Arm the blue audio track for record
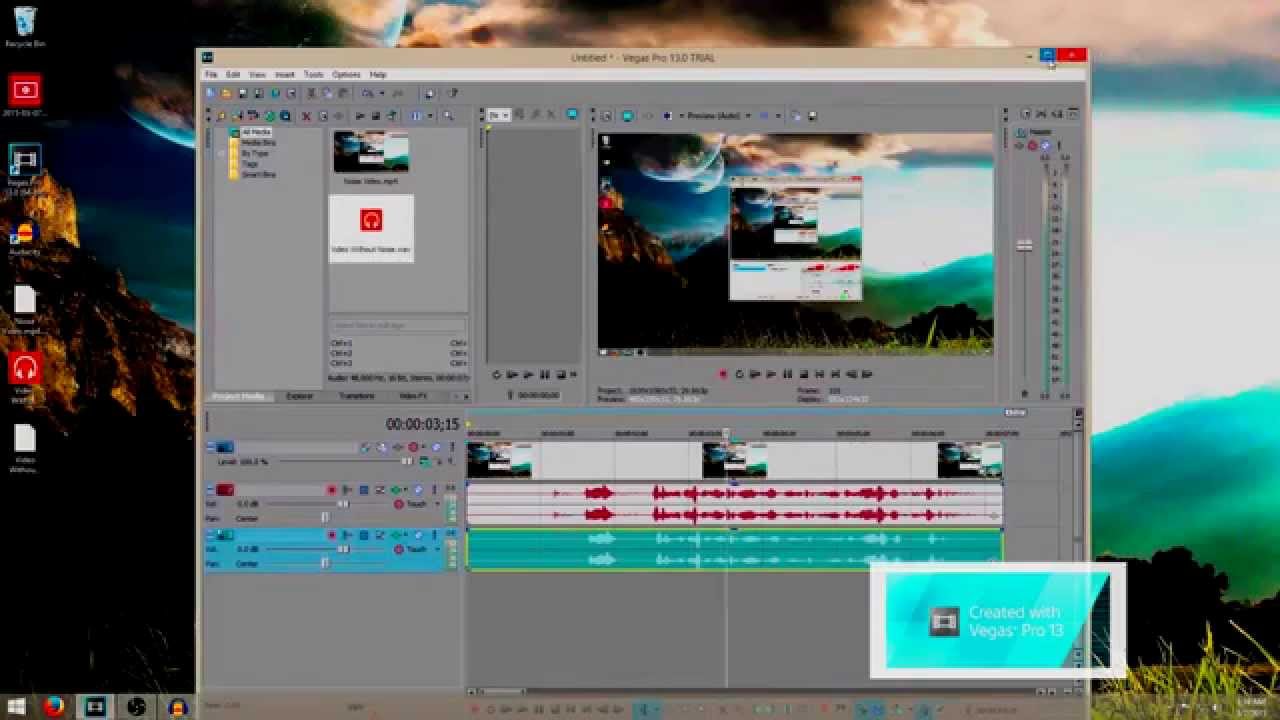Screen dimensions: 1280x720 [332, 535]
